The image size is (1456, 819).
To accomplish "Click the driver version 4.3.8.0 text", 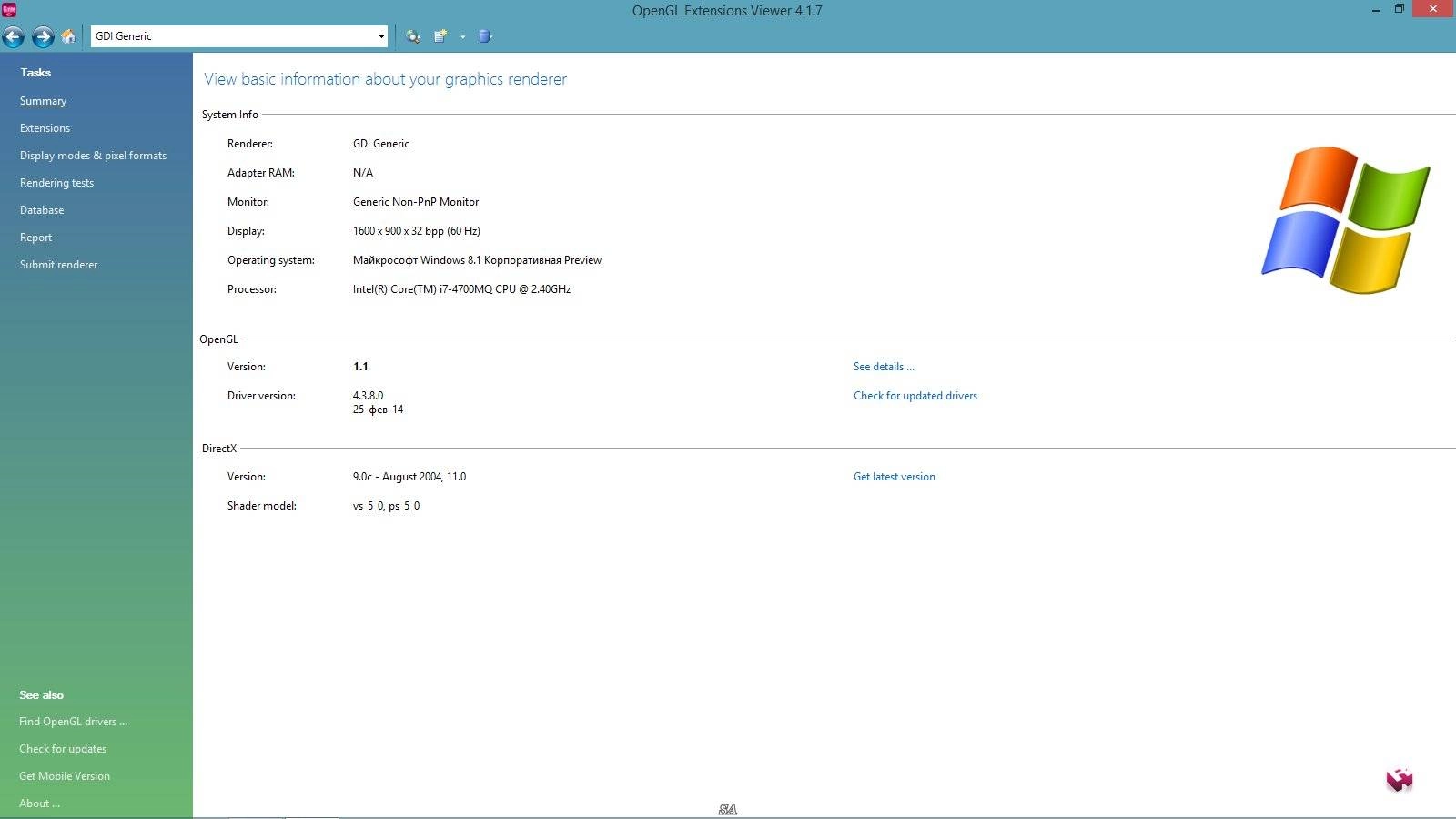I will [x=368, y=396].
